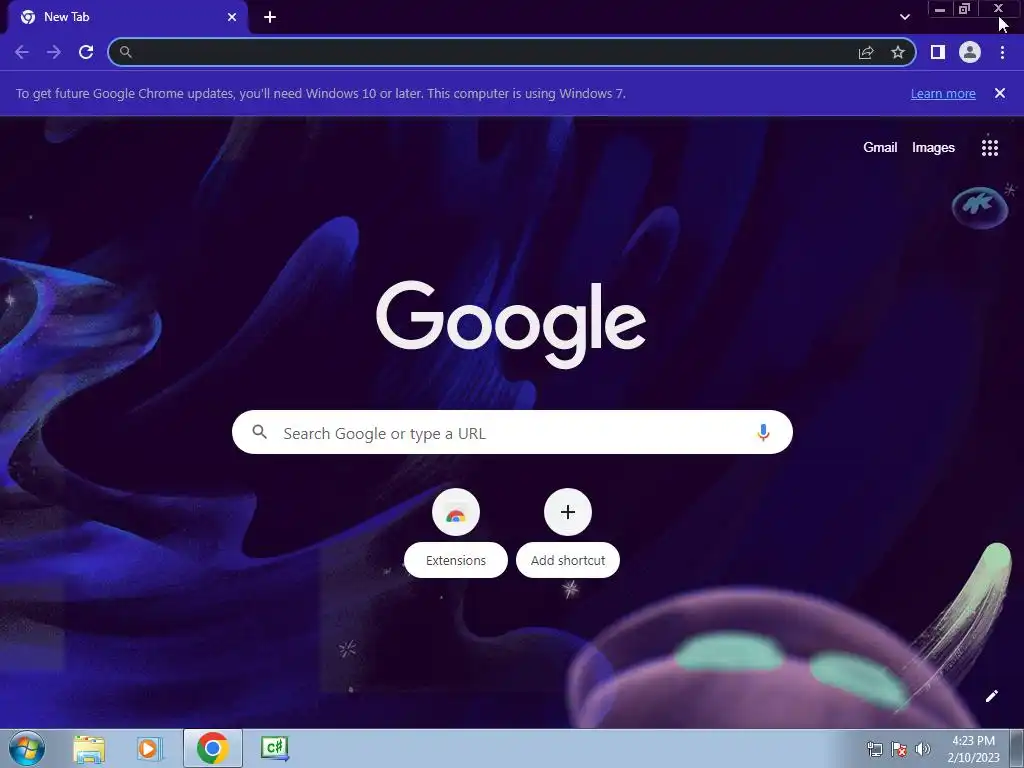1024x768 pixels.
Task: Click the Add shortcut plus tile
Action: click(x=568, y=512)
